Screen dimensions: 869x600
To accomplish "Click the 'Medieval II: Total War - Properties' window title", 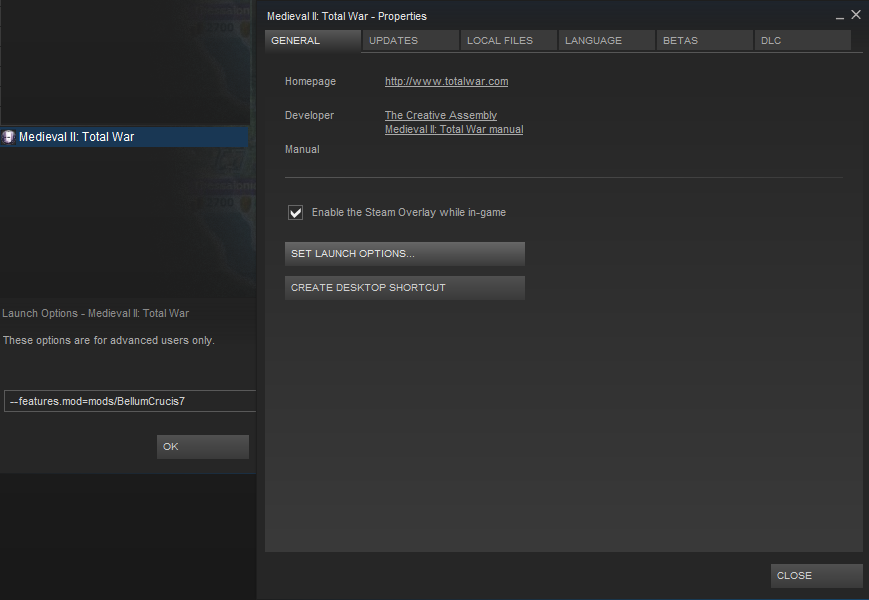I will coord(347,16).
